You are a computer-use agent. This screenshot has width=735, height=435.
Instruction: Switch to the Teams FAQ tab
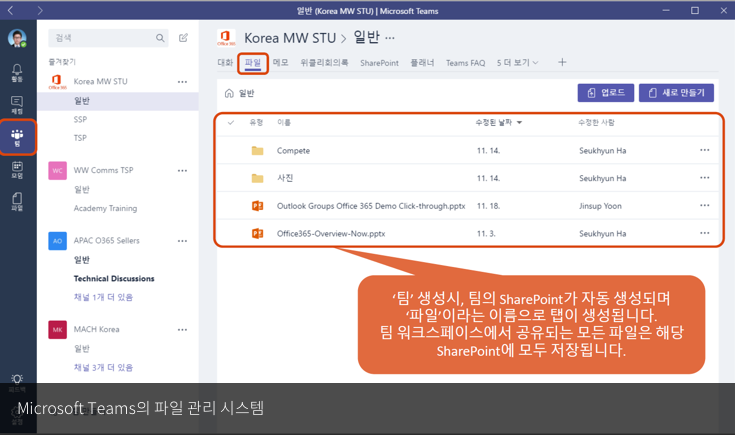pos(465,63)
